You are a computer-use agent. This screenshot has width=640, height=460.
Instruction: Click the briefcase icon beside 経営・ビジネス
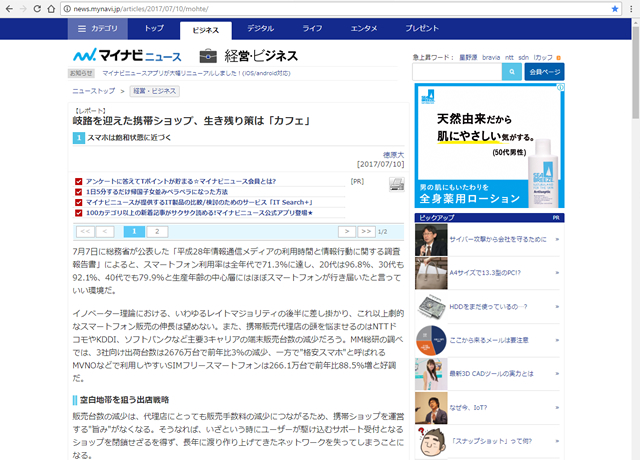point(208,55)
